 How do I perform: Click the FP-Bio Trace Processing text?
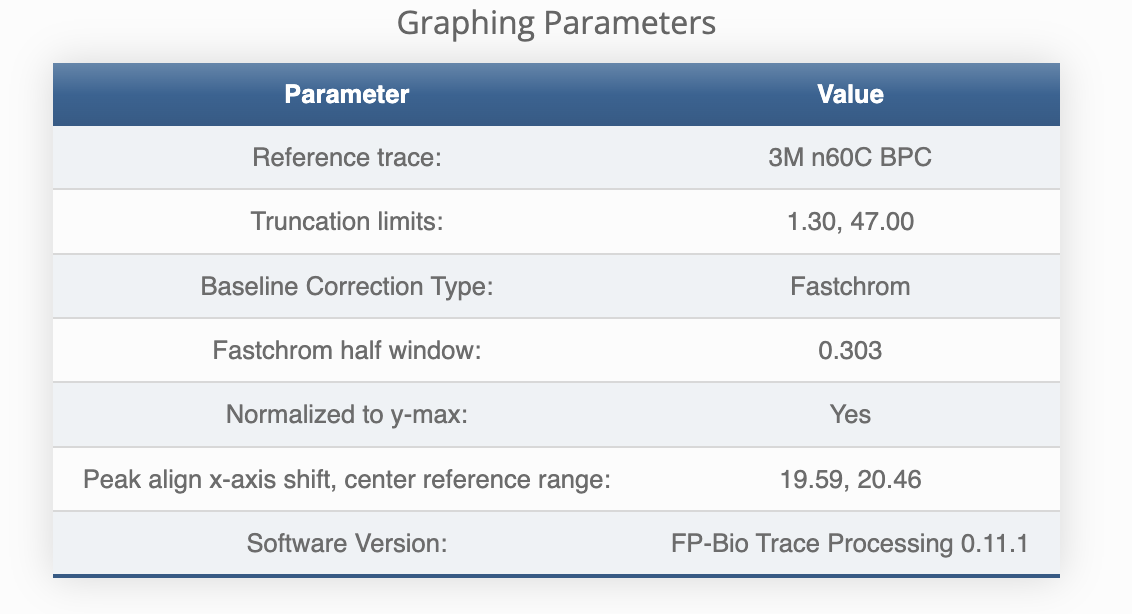(x=811, y=544)
